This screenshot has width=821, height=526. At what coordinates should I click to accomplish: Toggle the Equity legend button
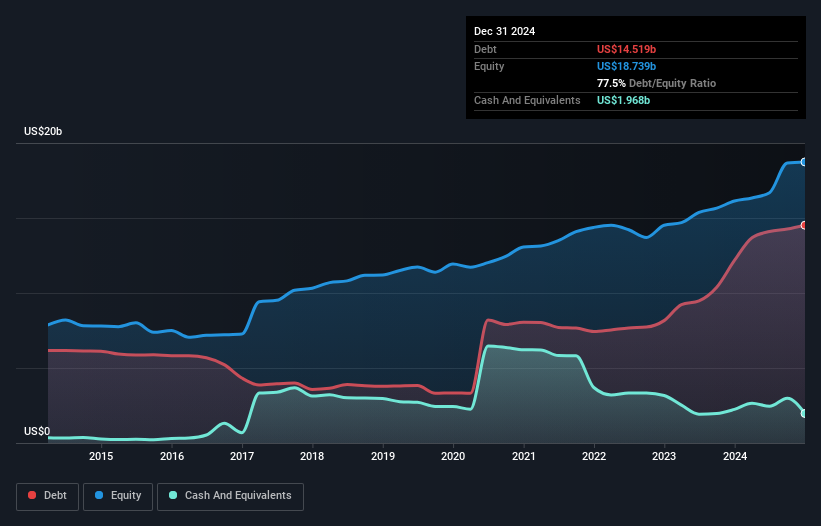tap(118, 496)
